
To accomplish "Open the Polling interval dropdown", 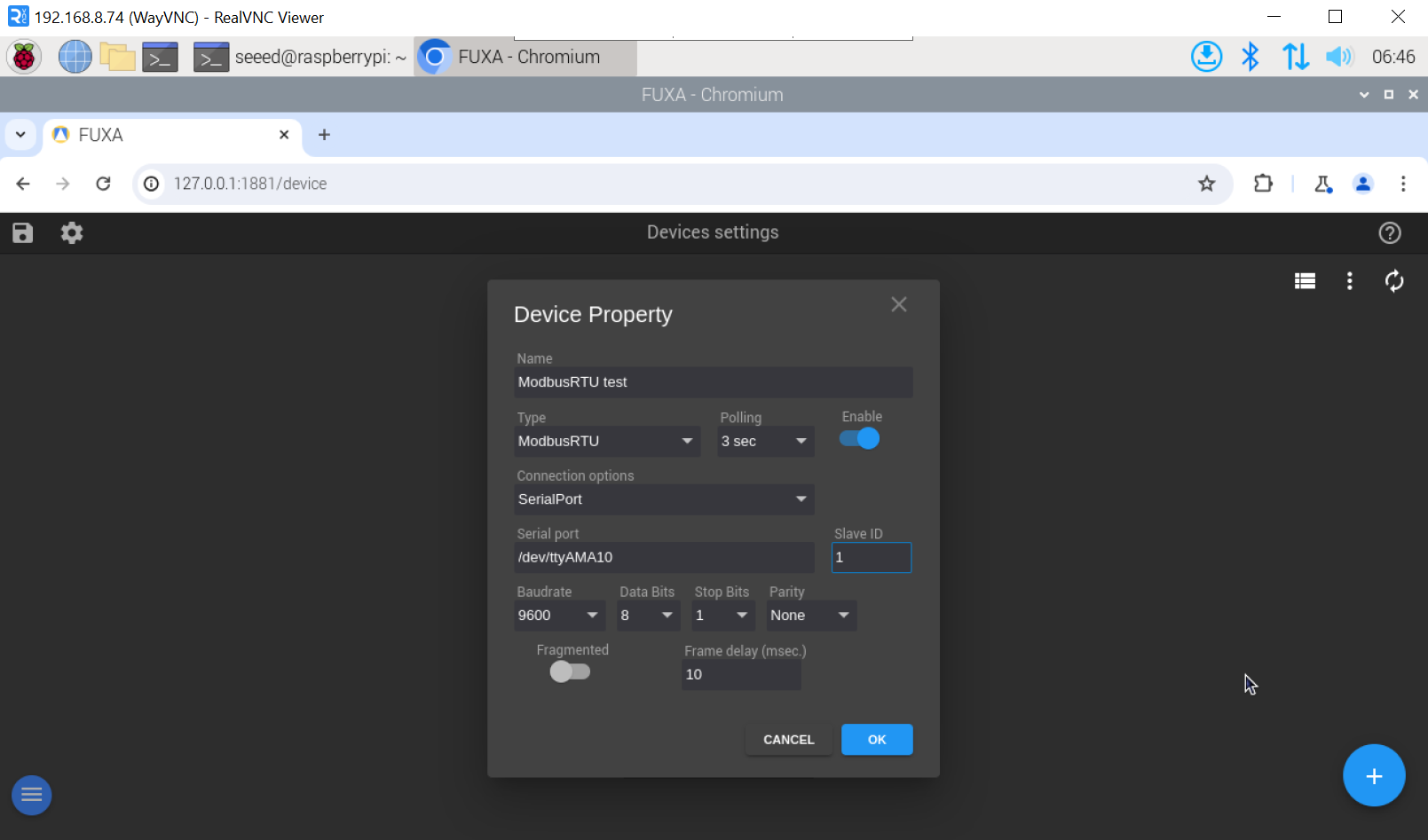I will (765, 441).
